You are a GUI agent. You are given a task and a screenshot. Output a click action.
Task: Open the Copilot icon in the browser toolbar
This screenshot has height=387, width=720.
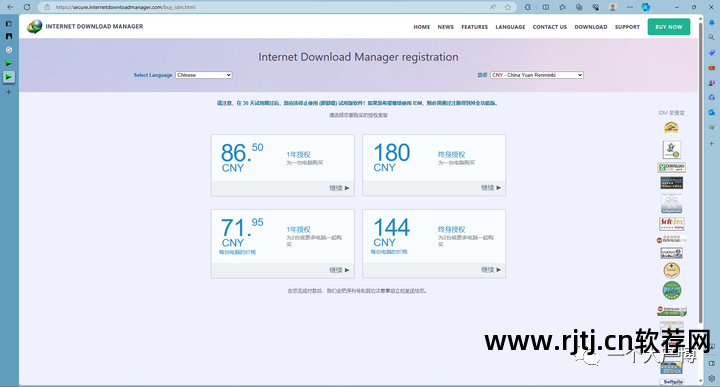pos(646,7)
